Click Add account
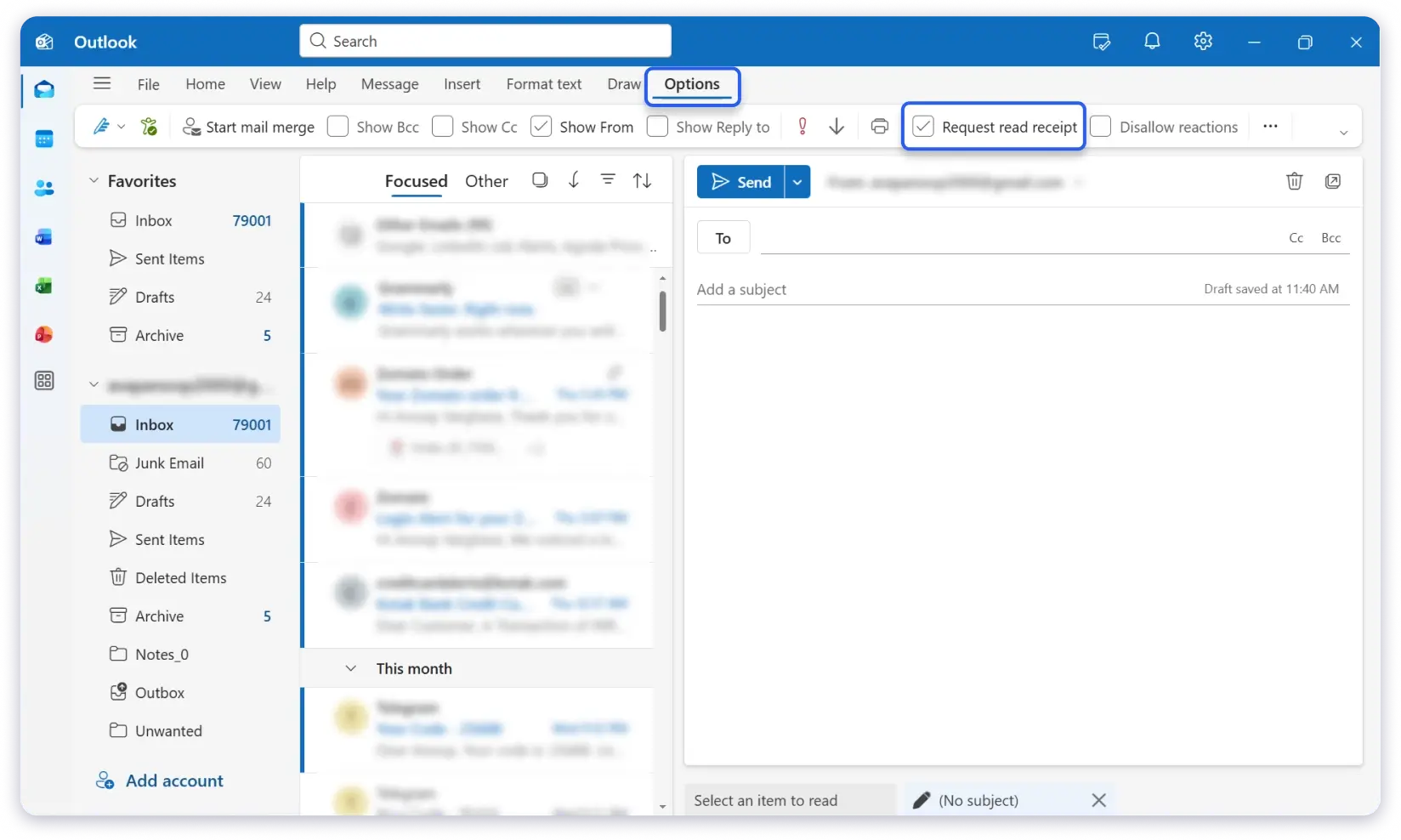 coord(160,780)
